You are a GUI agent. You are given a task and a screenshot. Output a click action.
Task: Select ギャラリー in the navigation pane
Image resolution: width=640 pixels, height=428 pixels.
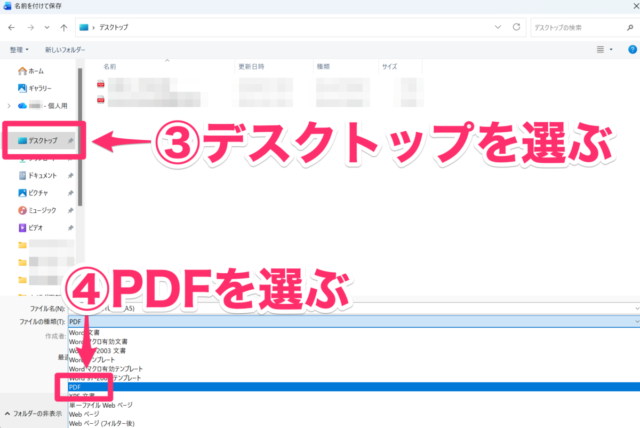[36, 88]
